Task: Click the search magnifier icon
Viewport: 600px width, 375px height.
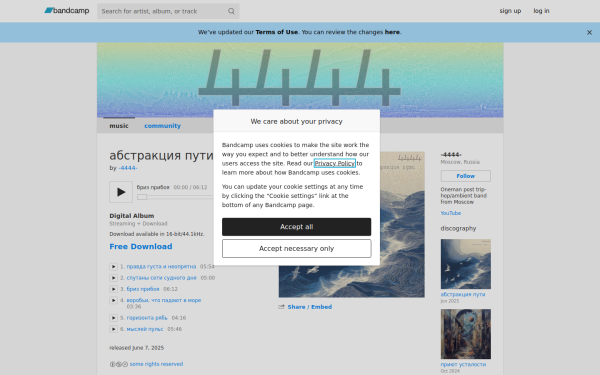Action: click(231, 11)
